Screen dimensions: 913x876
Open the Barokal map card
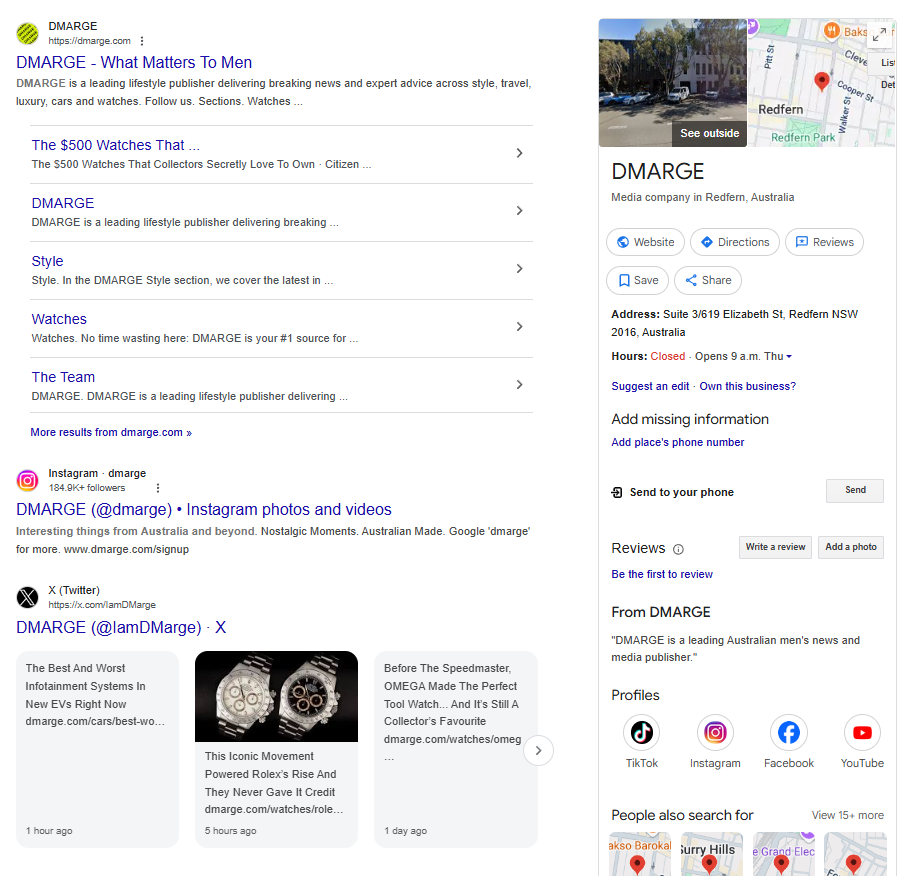tap(640, 854)
